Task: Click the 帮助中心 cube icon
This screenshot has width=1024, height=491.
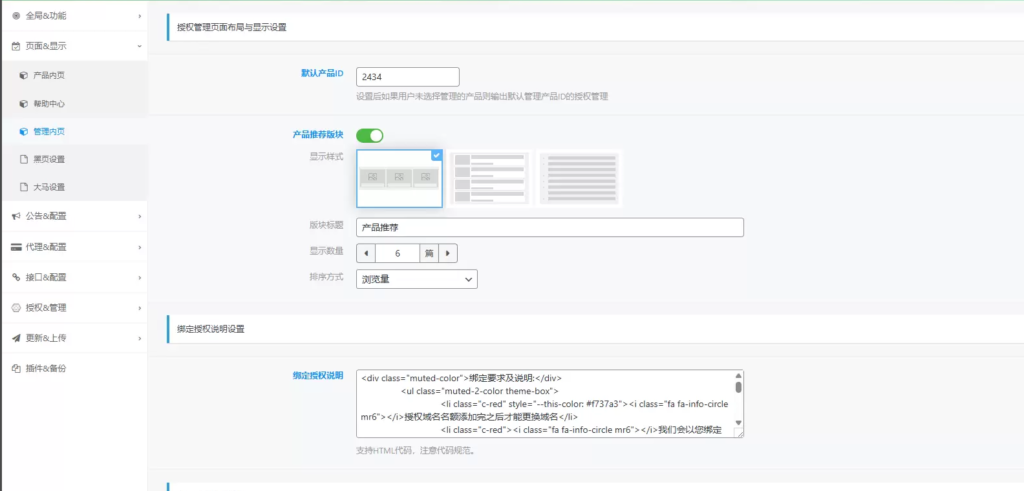Action: [x=24, y=104]
